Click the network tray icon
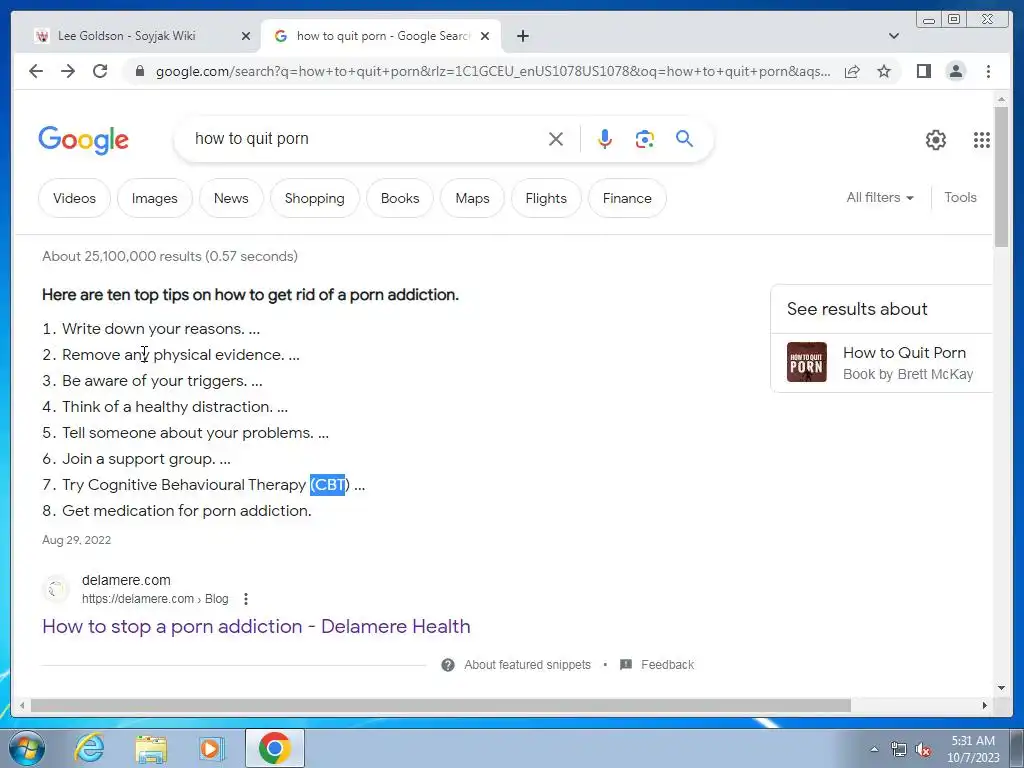1024x768 pixels. 899,749
